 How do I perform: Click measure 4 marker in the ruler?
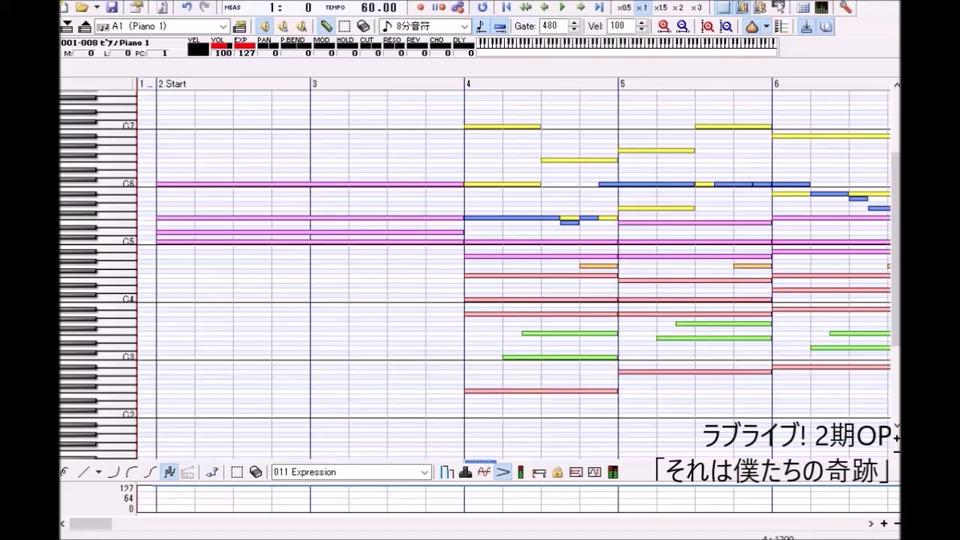coord(468,84)
